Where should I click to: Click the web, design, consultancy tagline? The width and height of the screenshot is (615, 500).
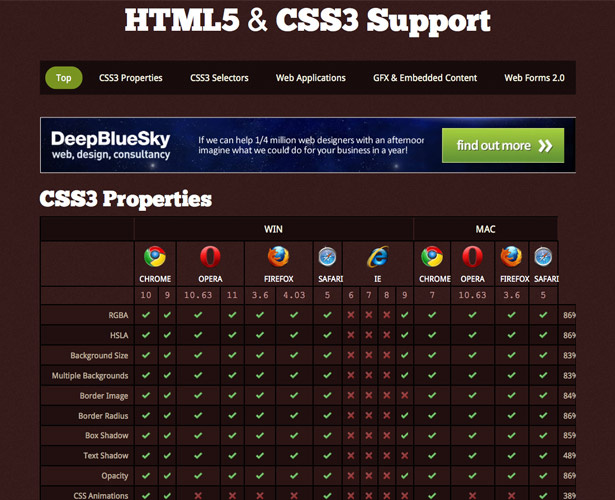pos(111,155)
